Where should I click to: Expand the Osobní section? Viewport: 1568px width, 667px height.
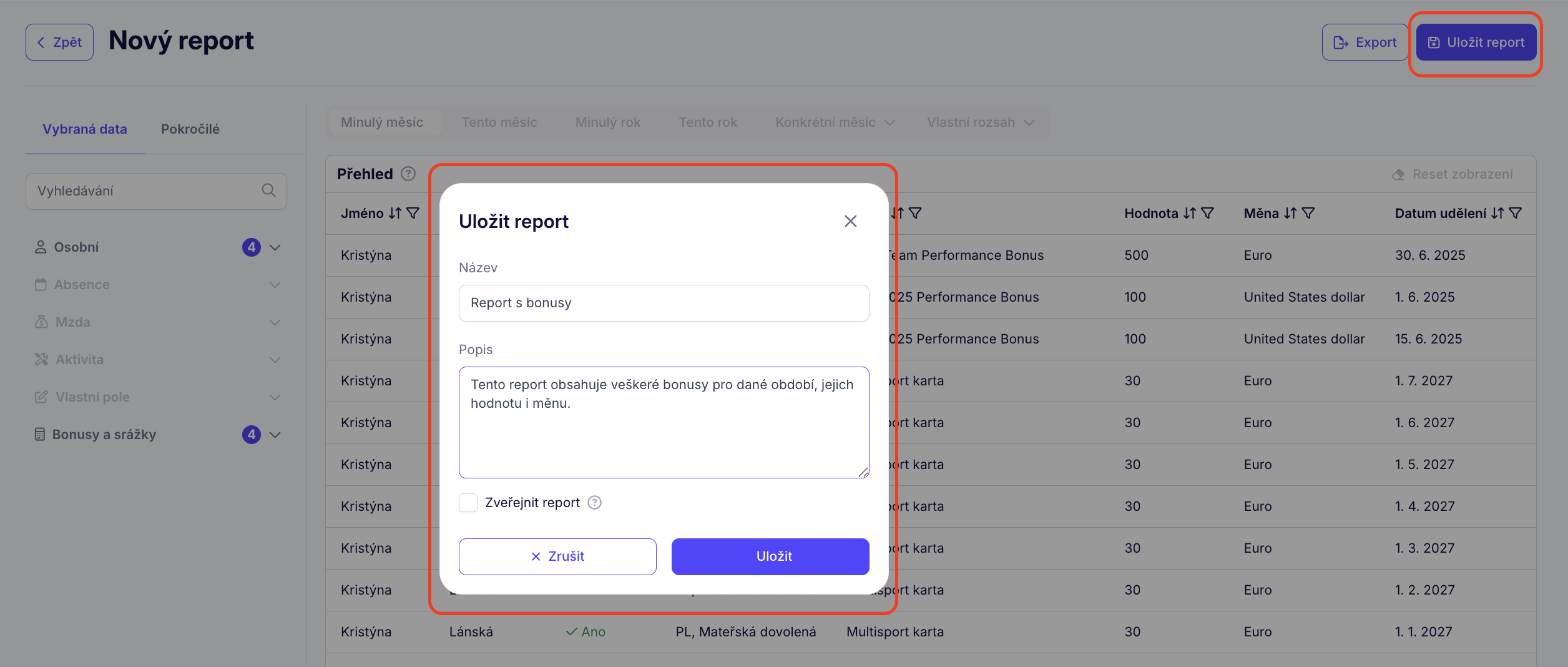coord(275,247)
